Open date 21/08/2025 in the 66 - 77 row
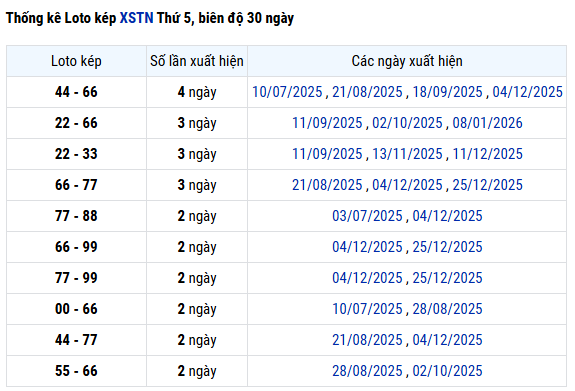Image resolution: width=575 pixels, height=391 pixels. tap(327, 185)
